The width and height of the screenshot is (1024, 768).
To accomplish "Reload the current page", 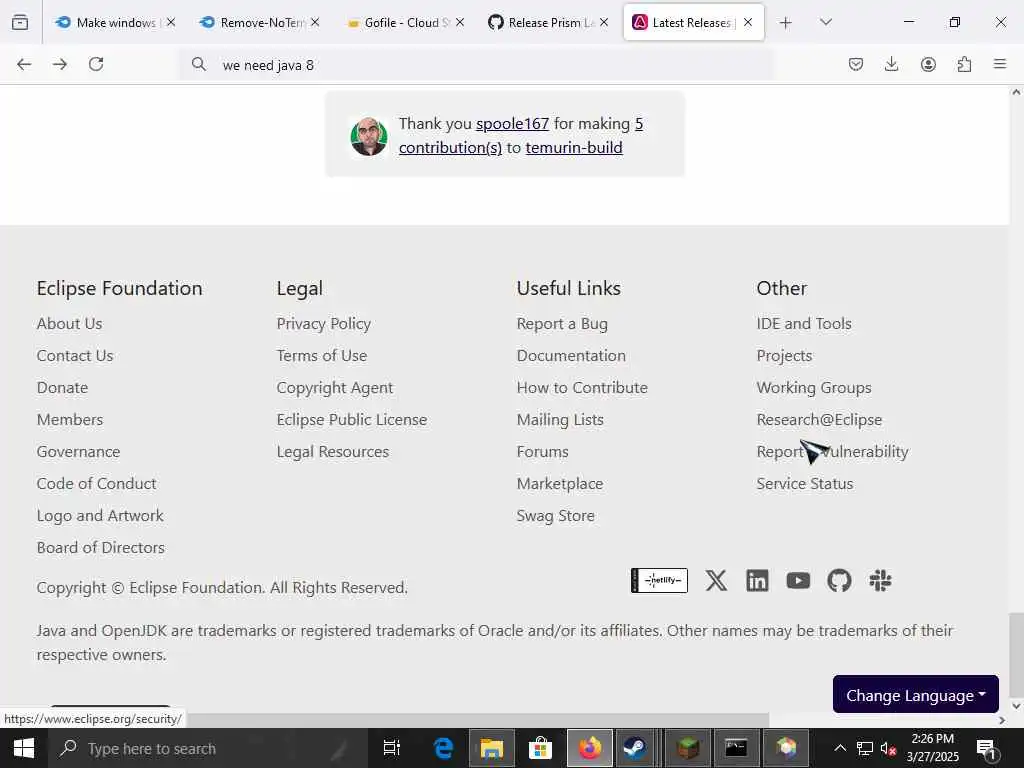I will tap(96, 64).
